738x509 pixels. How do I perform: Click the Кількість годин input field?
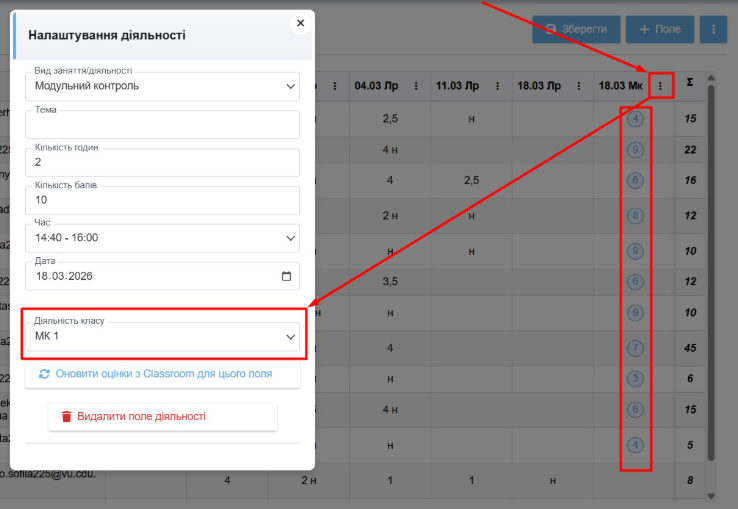tap(160, 162)
